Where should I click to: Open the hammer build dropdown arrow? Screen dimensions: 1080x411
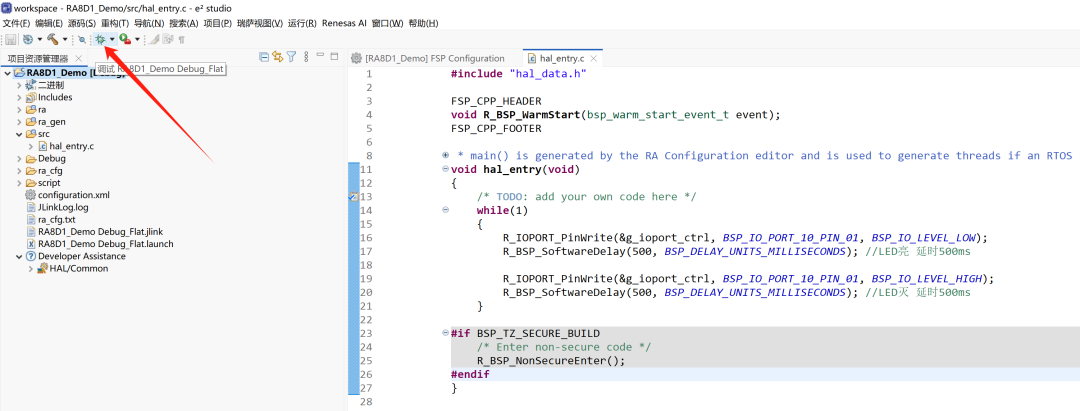65,40
